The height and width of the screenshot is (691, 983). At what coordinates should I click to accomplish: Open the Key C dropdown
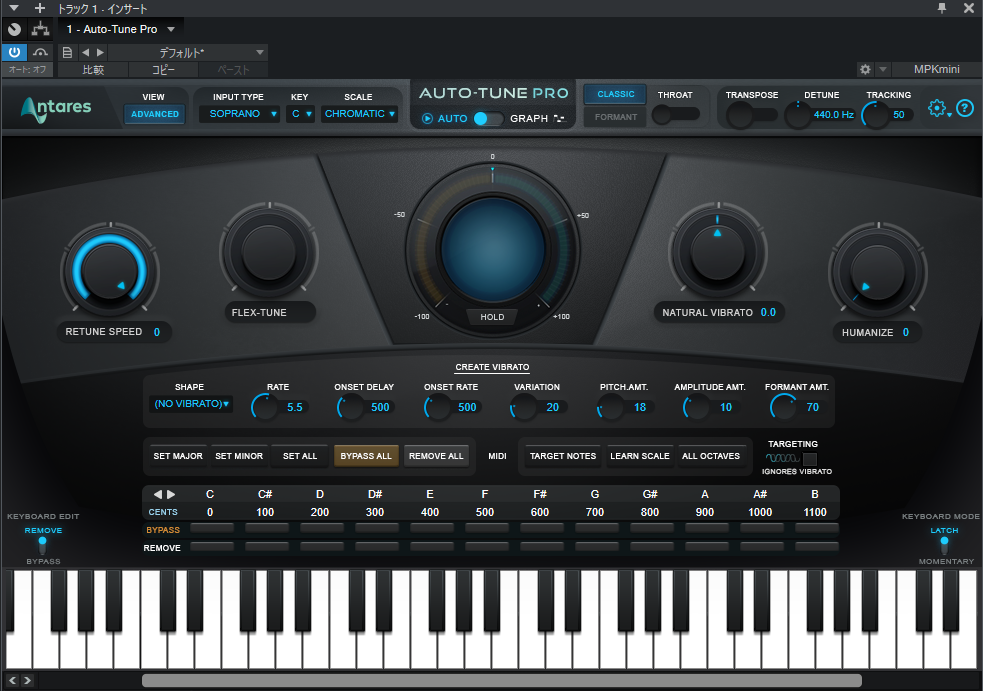pyautogui.click(x=300, y=113)
